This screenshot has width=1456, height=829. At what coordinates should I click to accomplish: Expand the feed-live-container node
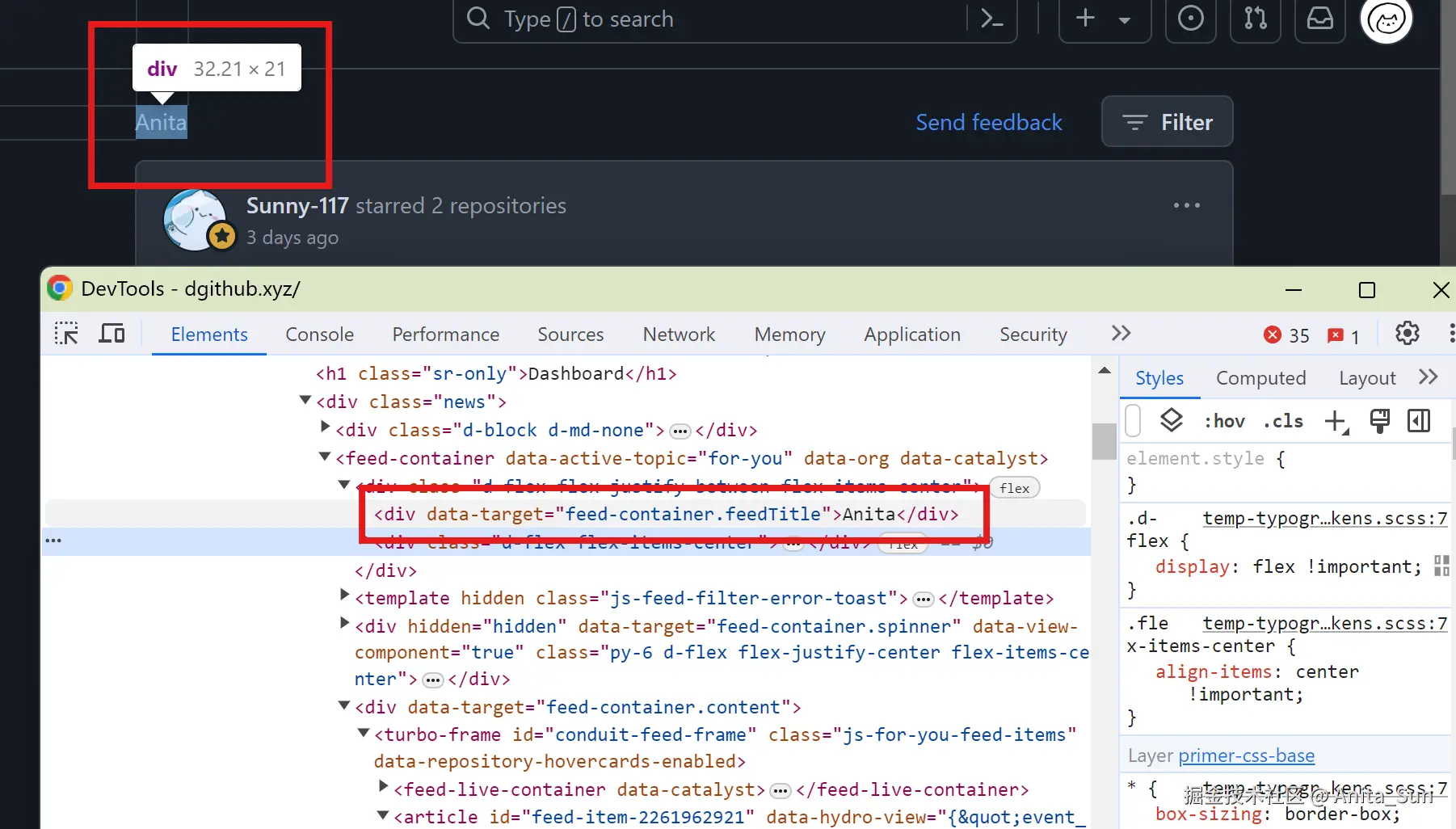tap(383, 786)
